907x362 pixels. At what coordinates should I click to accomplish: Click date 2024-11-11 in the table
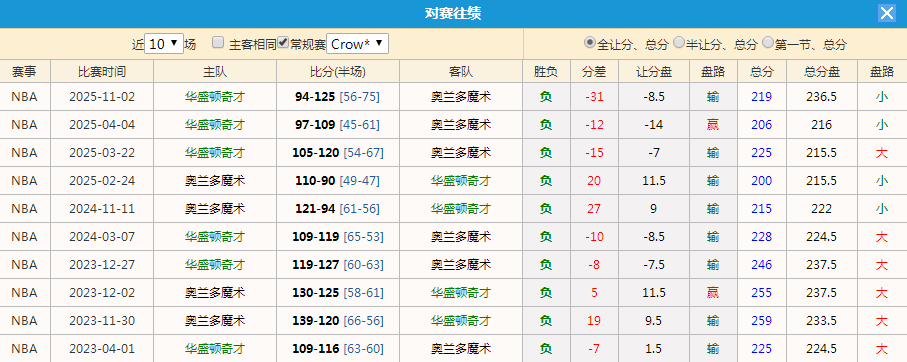102,209
